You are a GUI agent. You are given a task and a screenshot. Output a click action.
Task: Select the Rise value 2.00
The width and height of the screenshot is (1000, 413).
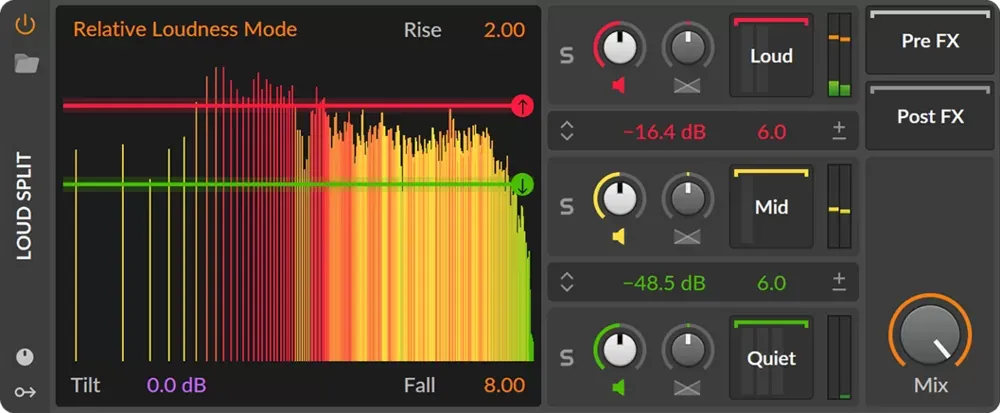(x=504, y=30)
